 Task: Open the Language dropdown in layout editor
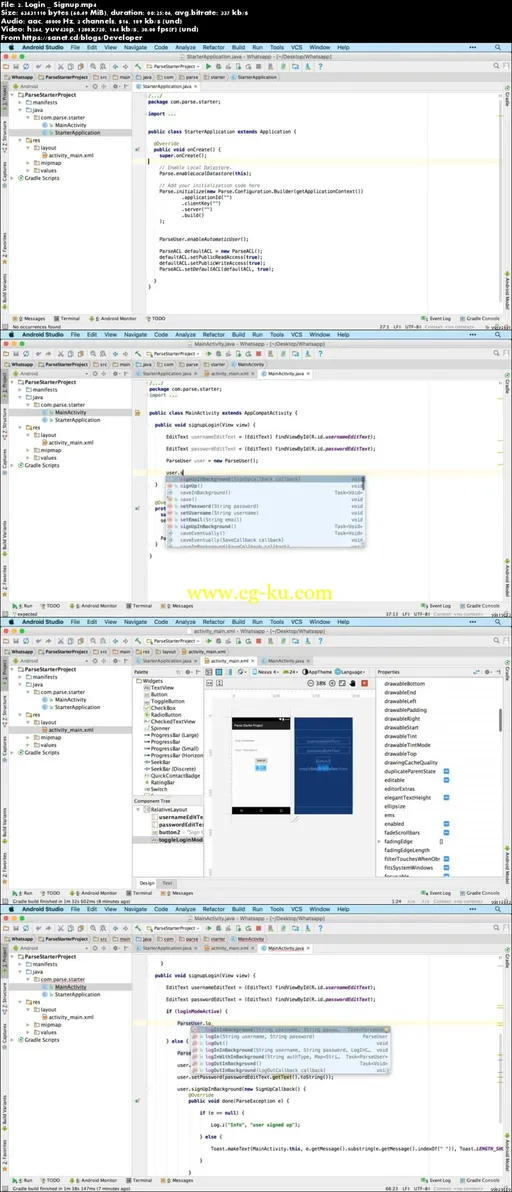(x=351, y=672)
